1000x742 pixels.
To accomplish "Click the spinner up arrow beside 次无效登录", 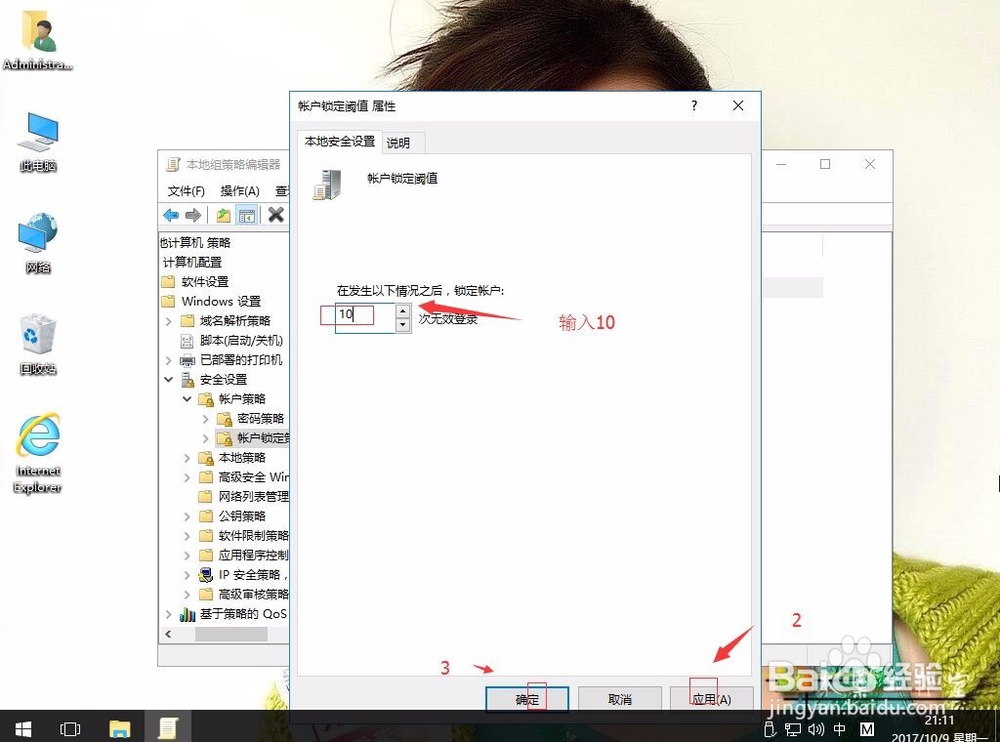I will click(404, 310).
